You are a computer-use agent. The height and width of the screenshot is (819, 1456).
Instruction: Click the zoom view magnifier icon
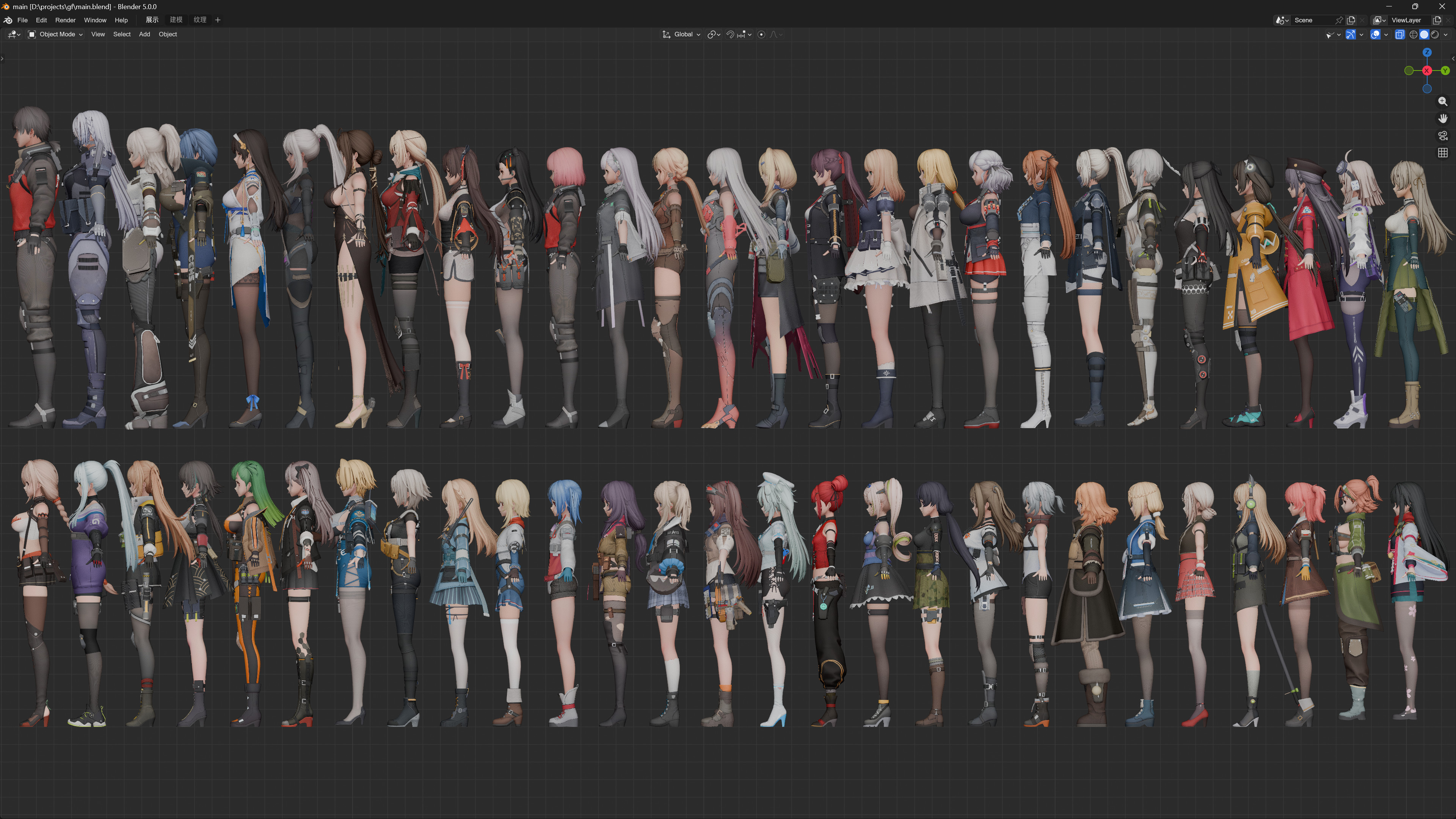[1442, 102]
